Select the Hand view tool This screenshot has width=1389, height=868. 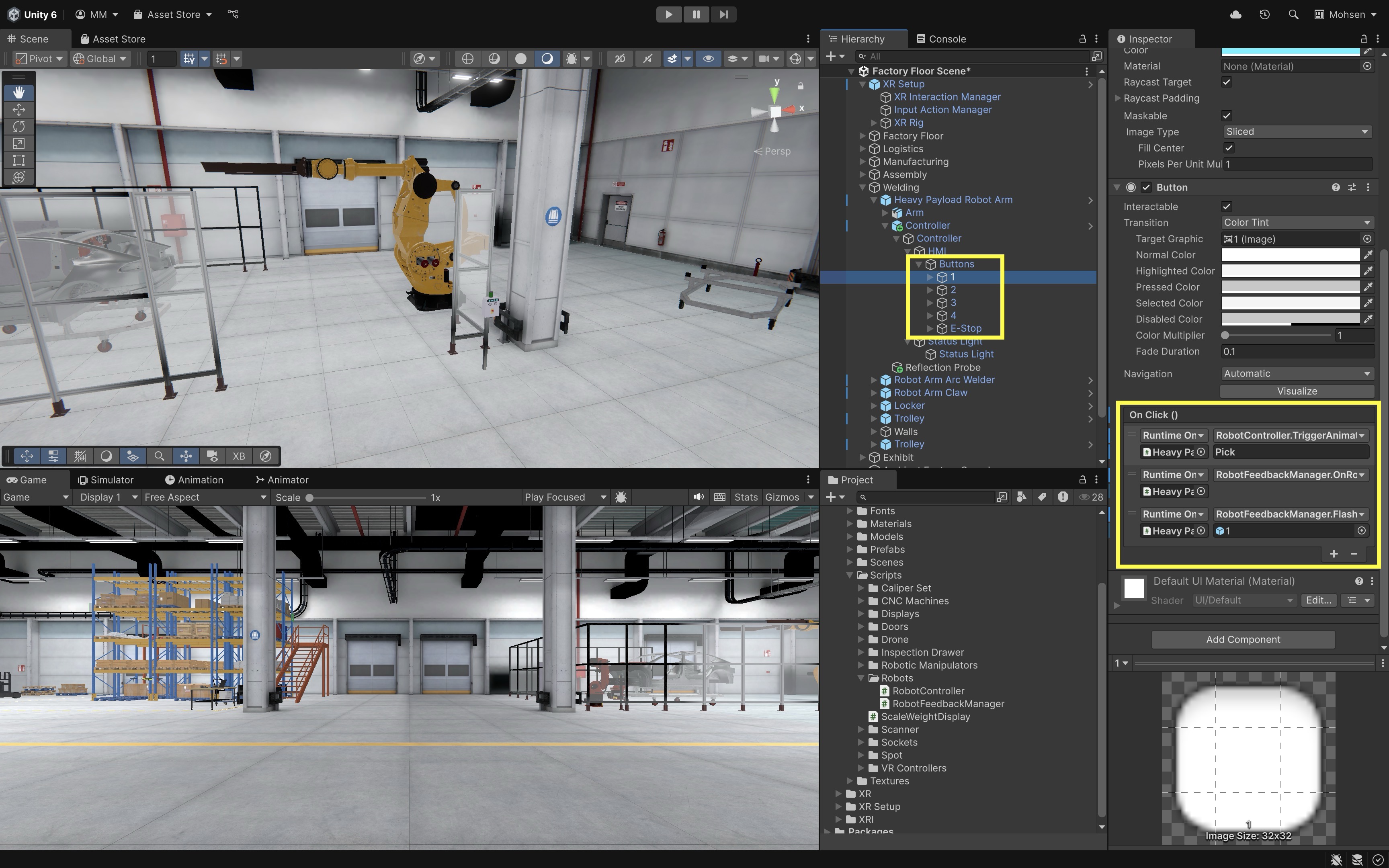point(18,92)
